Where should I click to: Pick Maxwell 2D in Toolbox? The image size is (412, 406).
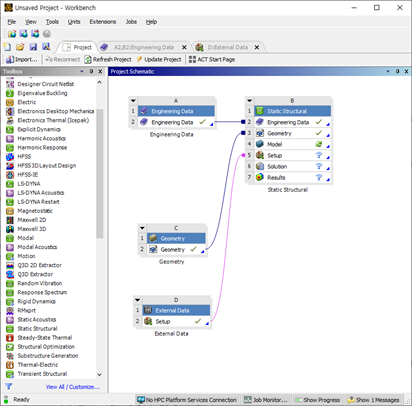[x=32, y=220]
